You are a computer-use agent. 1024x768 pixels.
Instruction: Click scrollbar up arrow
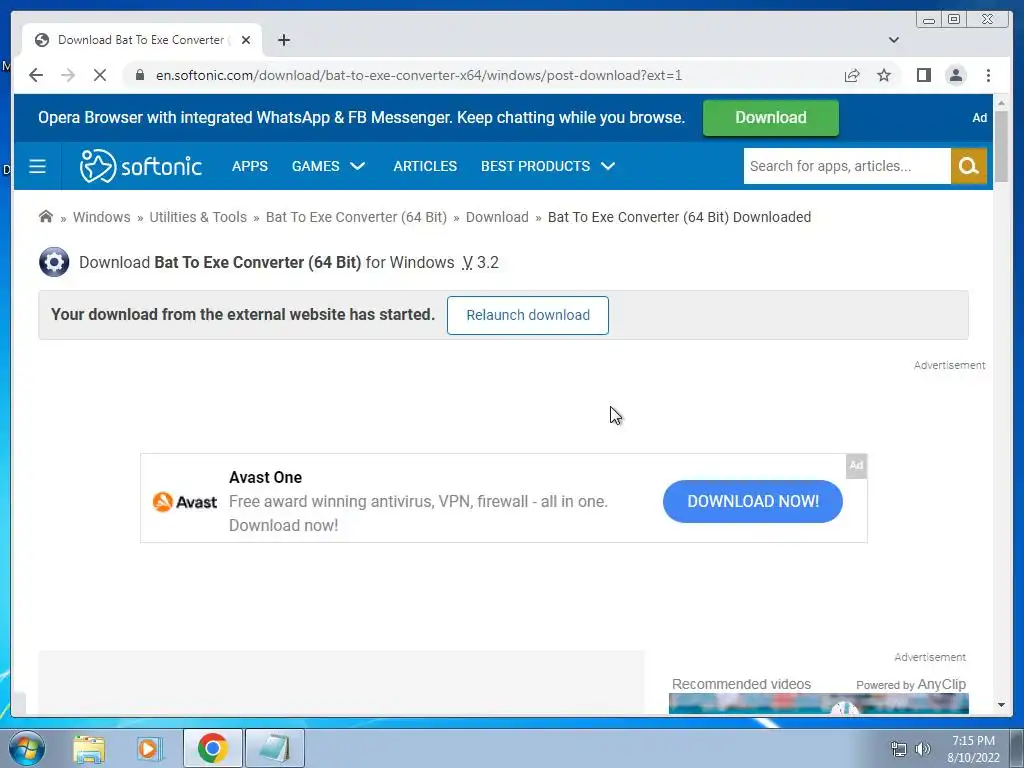click(x=1001, y=103)
